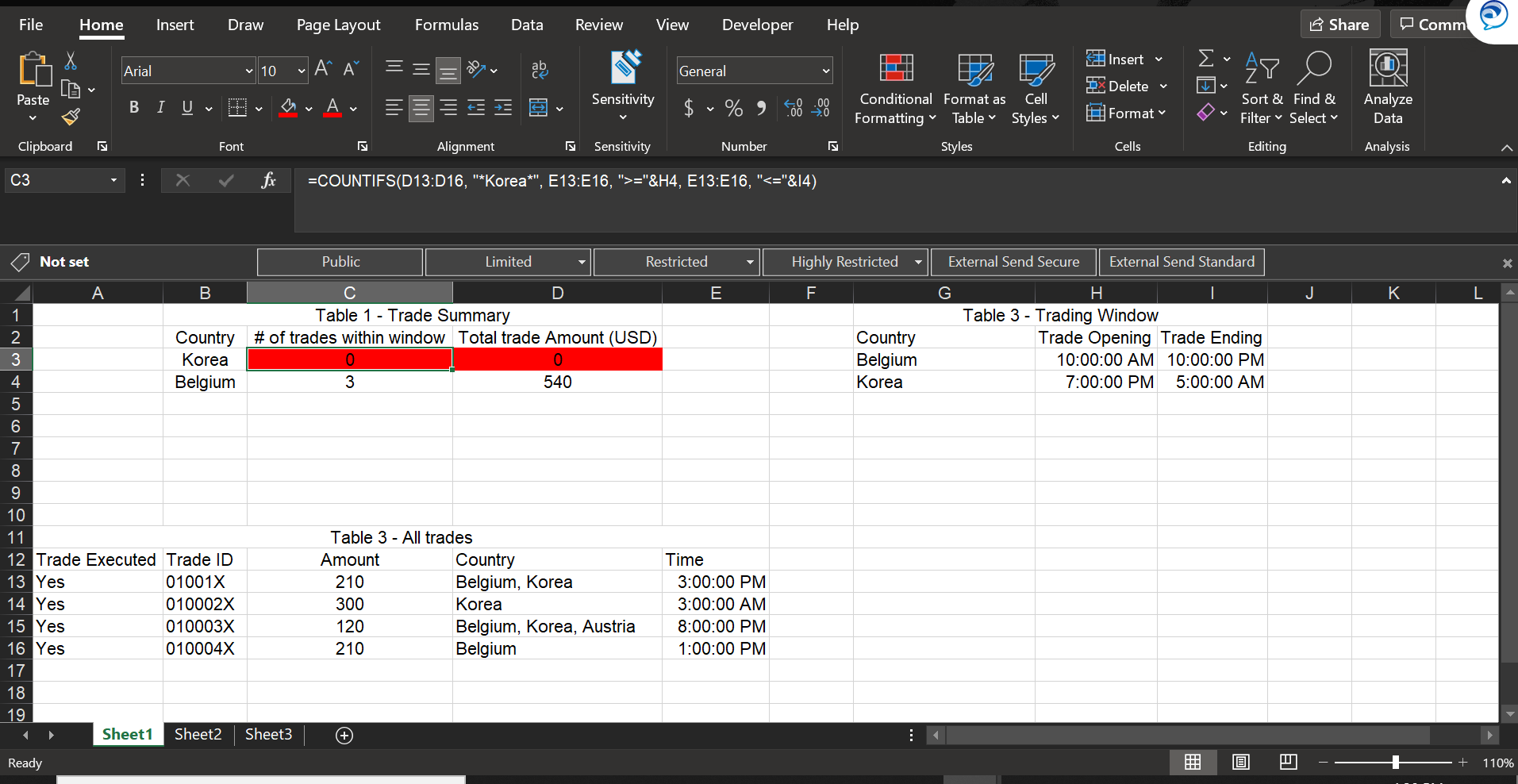Open Format as Table gallery

974,89
